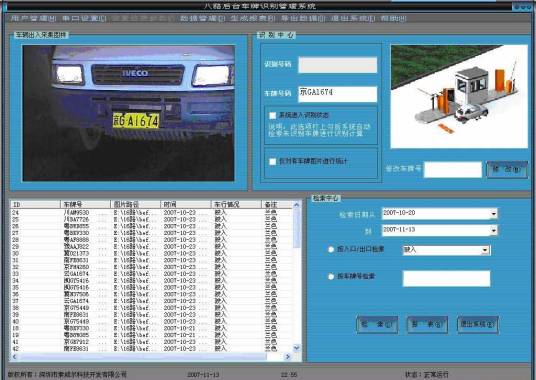Click the plate number field showing 京GA1674
Viewport: 536px width, 380px height.
[x=338, y=94]
